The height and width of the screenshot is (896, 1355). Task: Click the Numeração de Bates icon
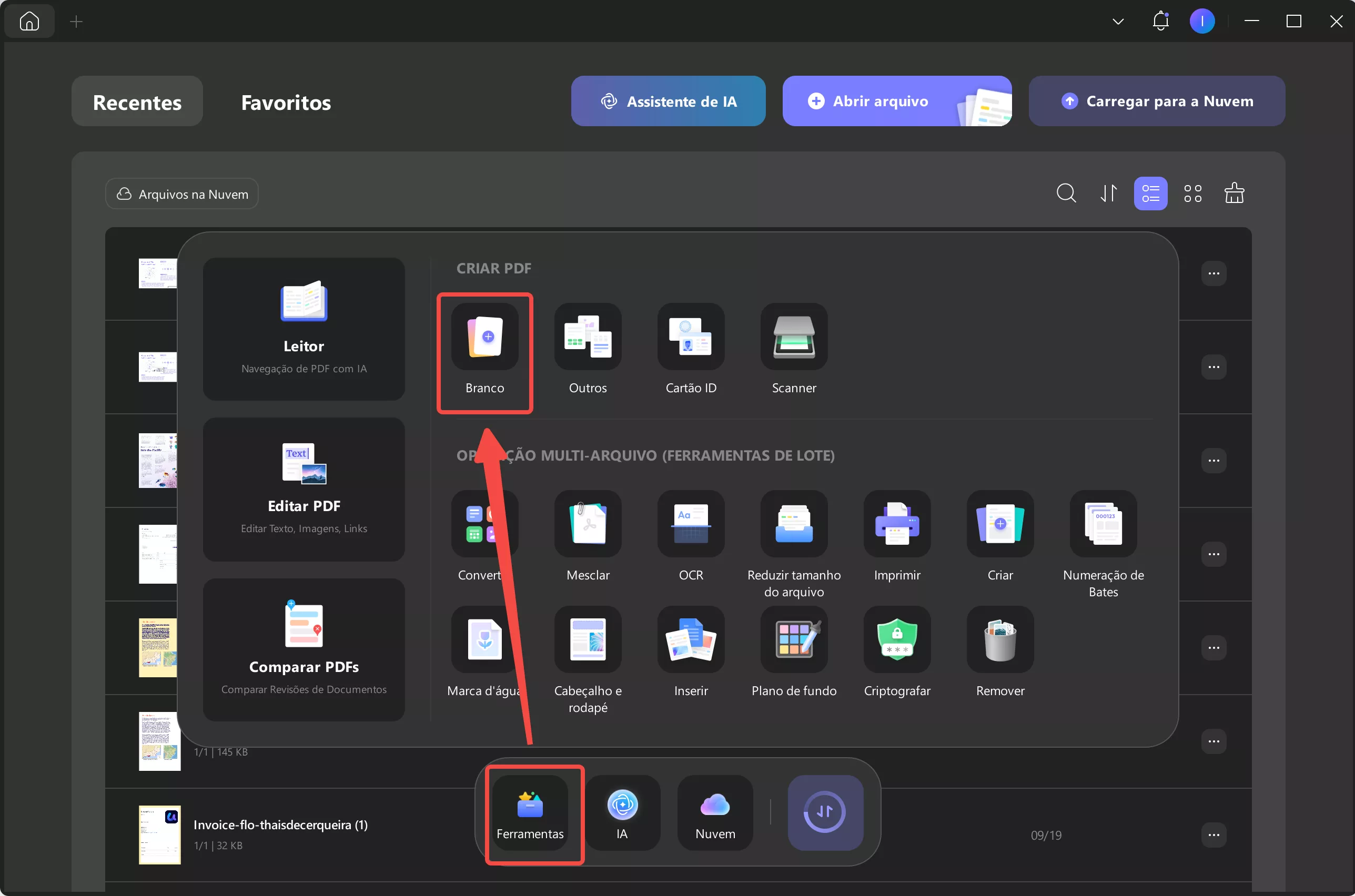coord(1103,524)
